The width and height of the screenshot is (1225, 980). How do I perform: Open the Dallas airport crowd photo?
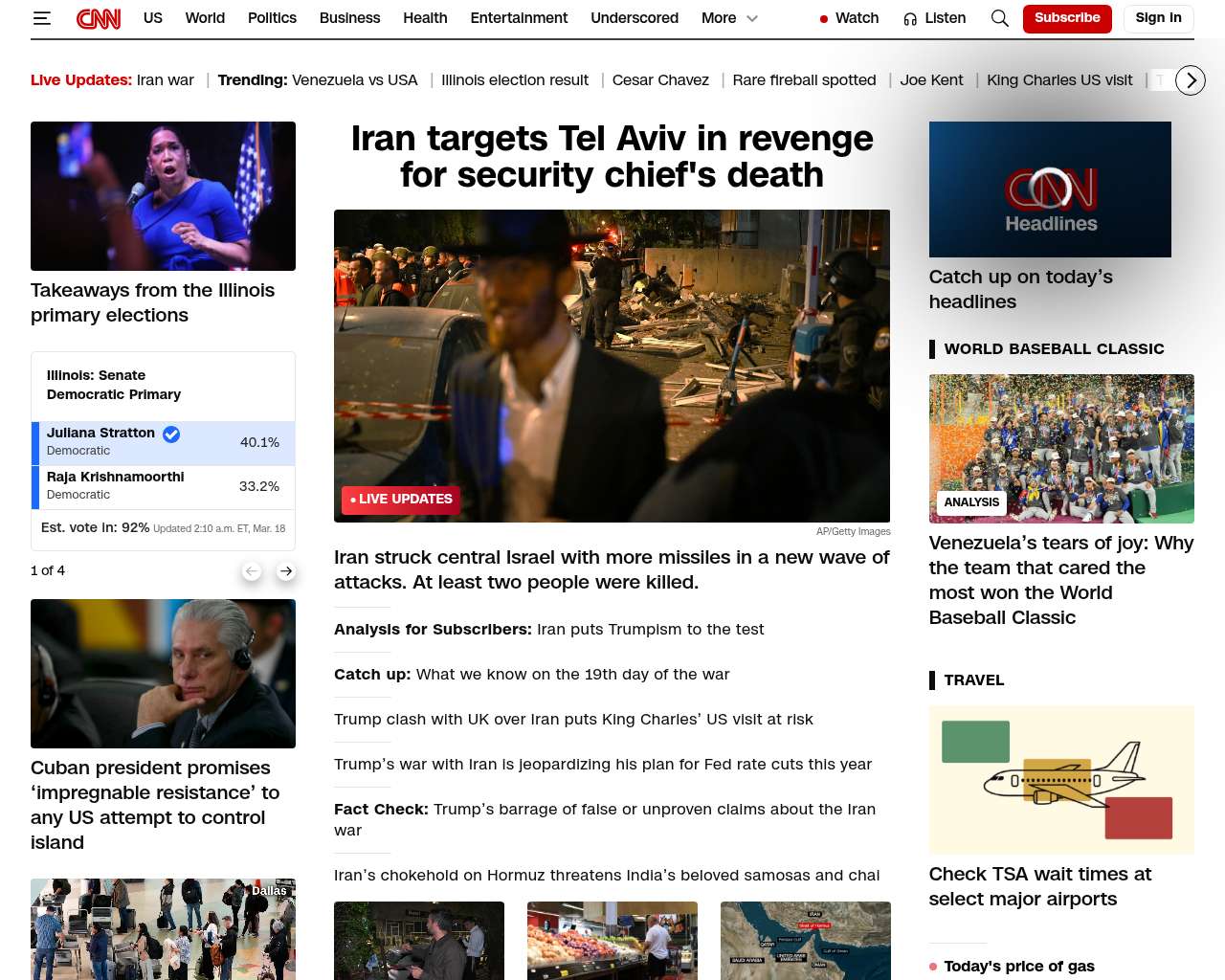coord(163,929)
